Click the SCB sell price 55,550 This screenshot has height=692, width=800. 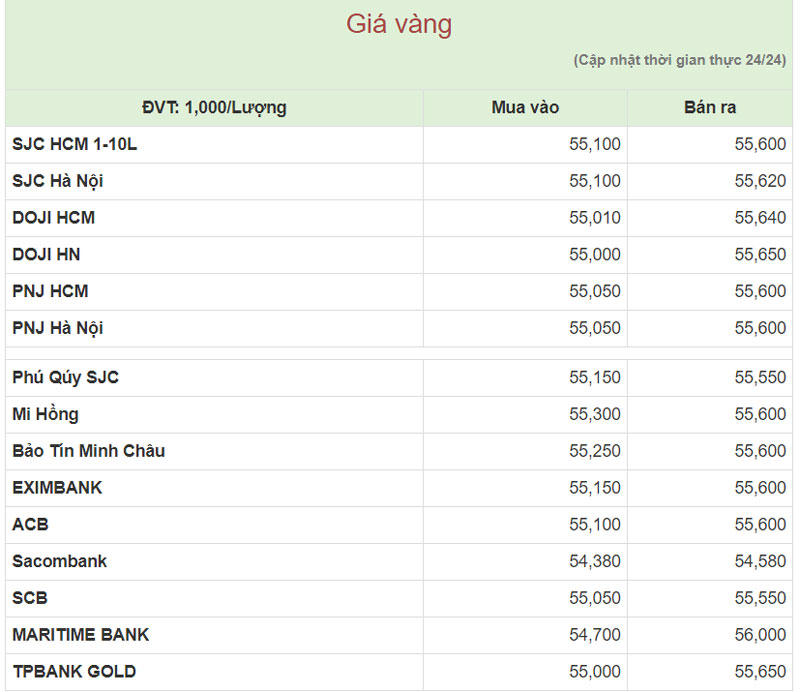tap(760, 598)
